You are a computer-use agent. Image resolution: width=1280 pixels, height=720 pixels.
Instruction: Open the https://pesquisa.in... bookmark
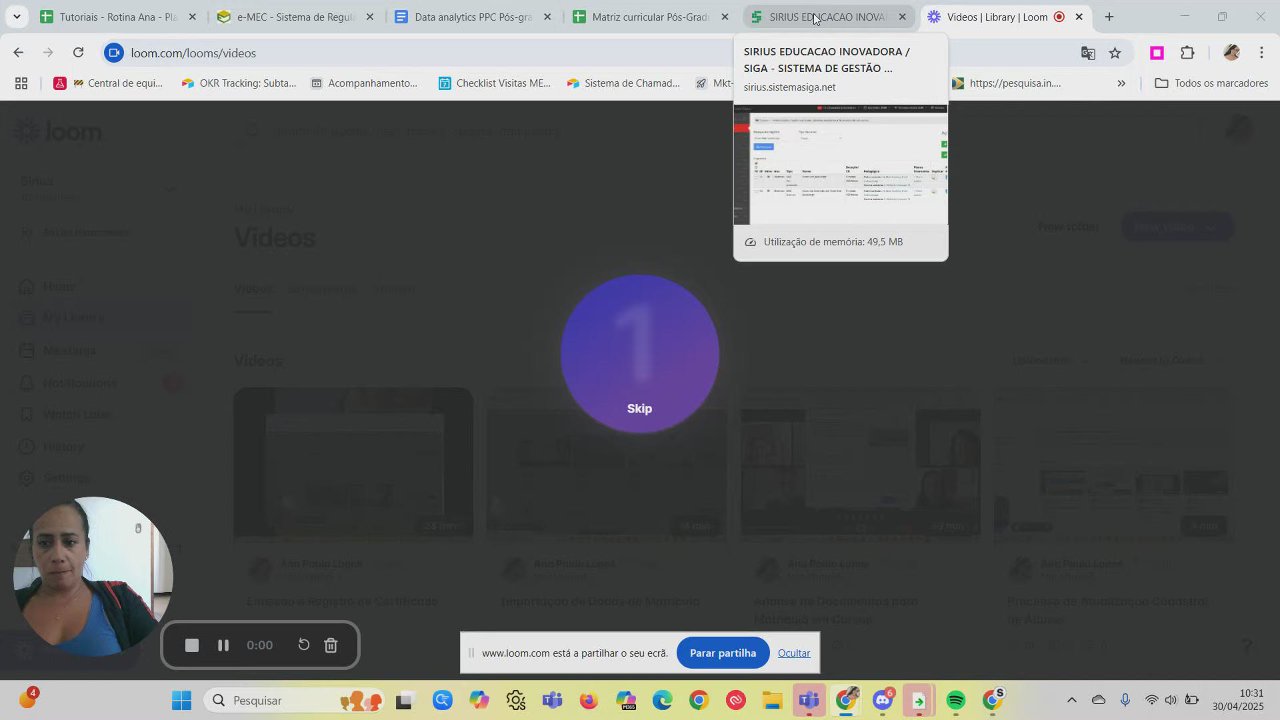[x=1006, y=83]
